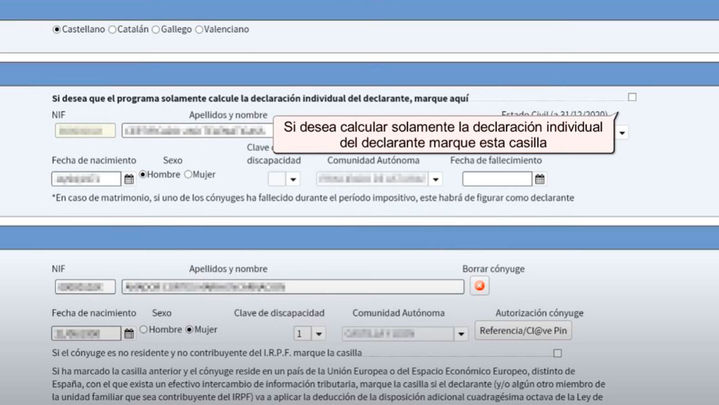This screenshot has height=405, width=719.
Task: Set declarant sex to Mujer
Action: click(x=186, y=175)
